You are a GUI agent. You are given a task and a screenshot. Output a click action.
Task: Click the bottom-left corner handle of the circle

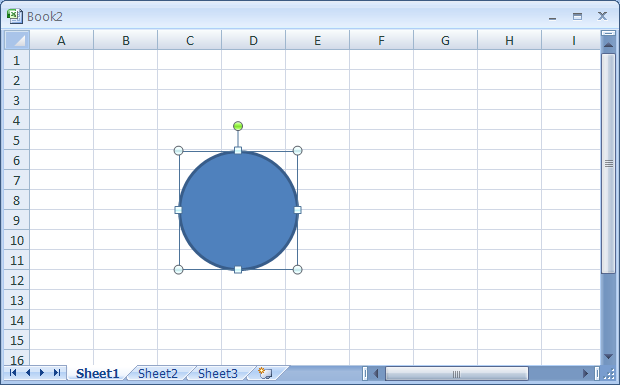tap(179, 270)
